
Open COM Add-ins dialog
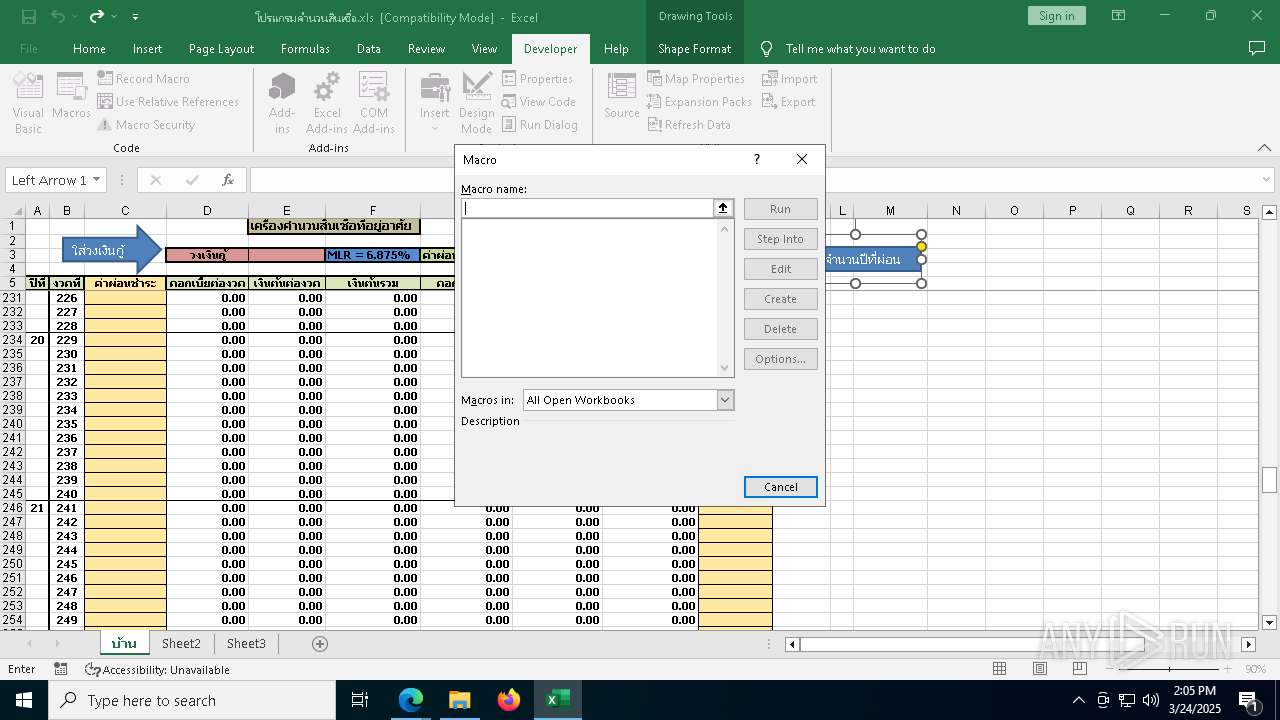(374, 102)
